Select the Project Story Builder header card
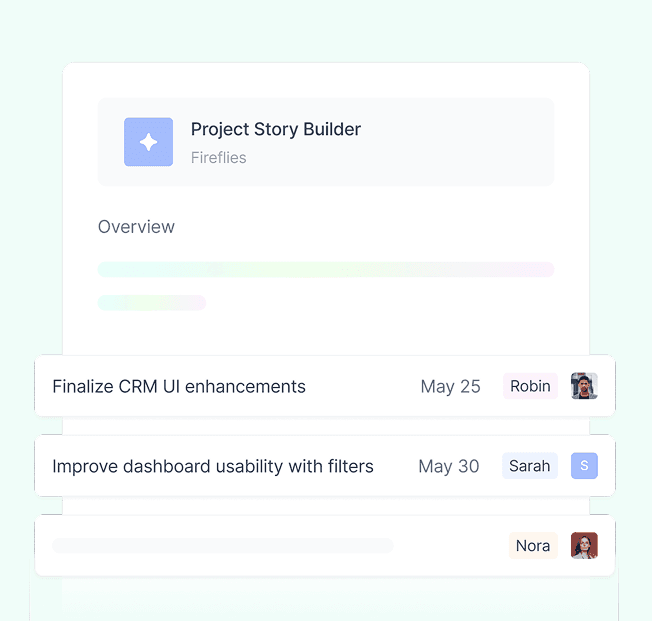The width and height of the screenshot is (652, 621). tap(326, 142)
